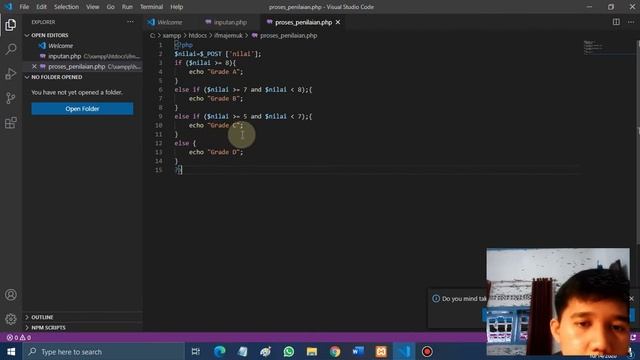Open the File menu
640x360 pixels.
click(24, 7)
